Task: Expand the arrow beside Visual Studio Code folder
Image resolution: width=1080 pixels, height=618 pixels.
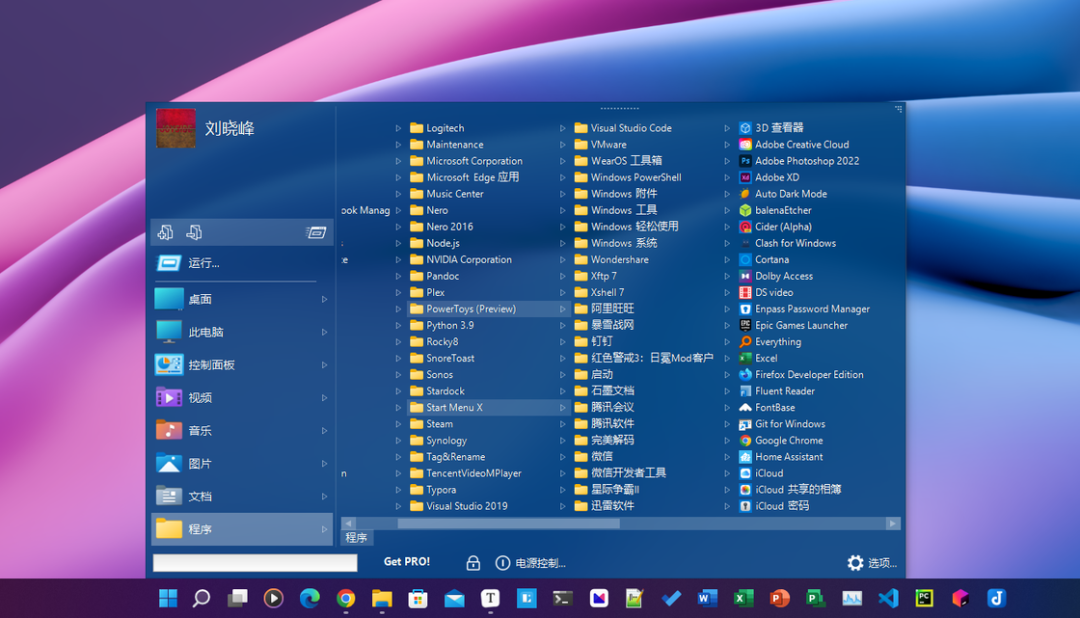Action: 563,128
